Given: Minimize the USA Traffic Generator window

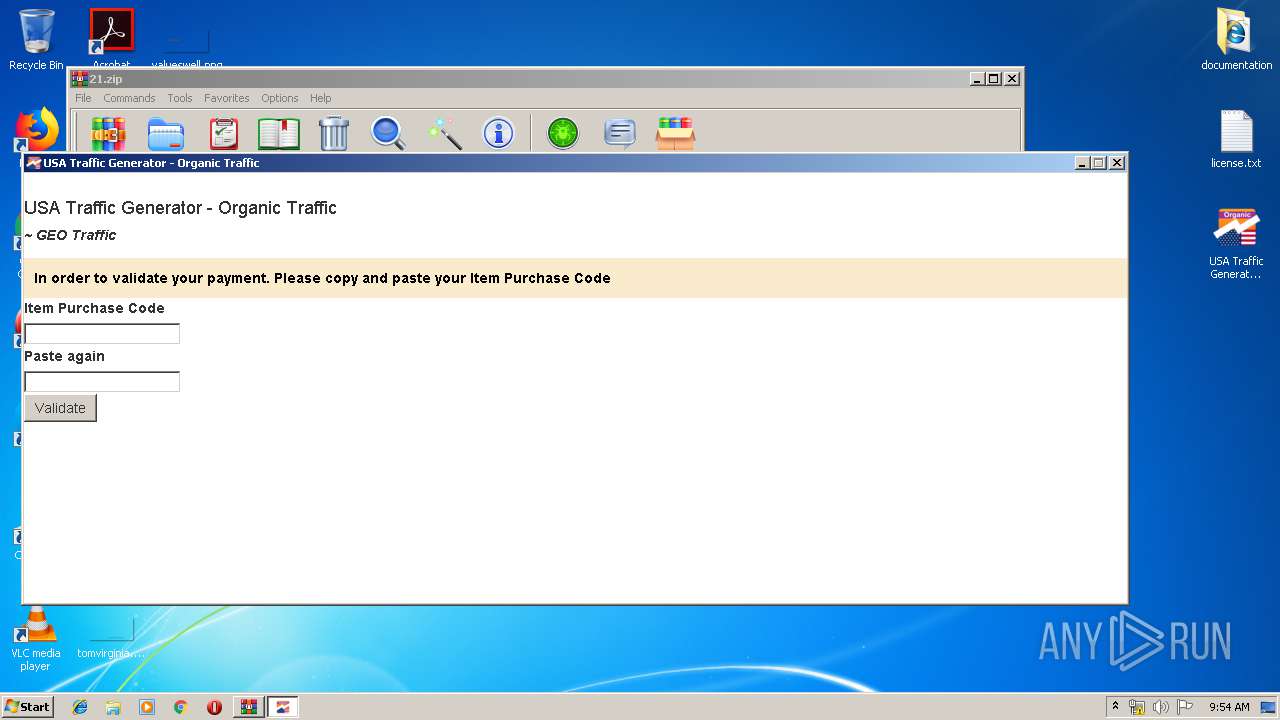Looking at the screenshot, I should [1083, 163].
